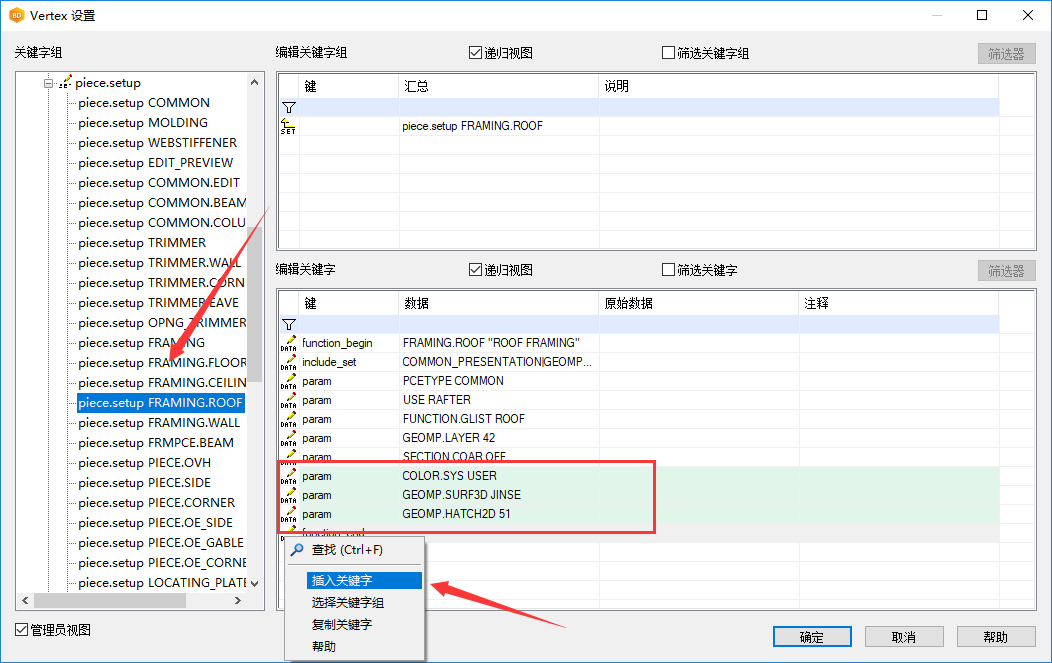Viewport: 1052px width, 663px height.
Task: Click DATA icon of USE RAFTER row
Action: pos(288,401)
